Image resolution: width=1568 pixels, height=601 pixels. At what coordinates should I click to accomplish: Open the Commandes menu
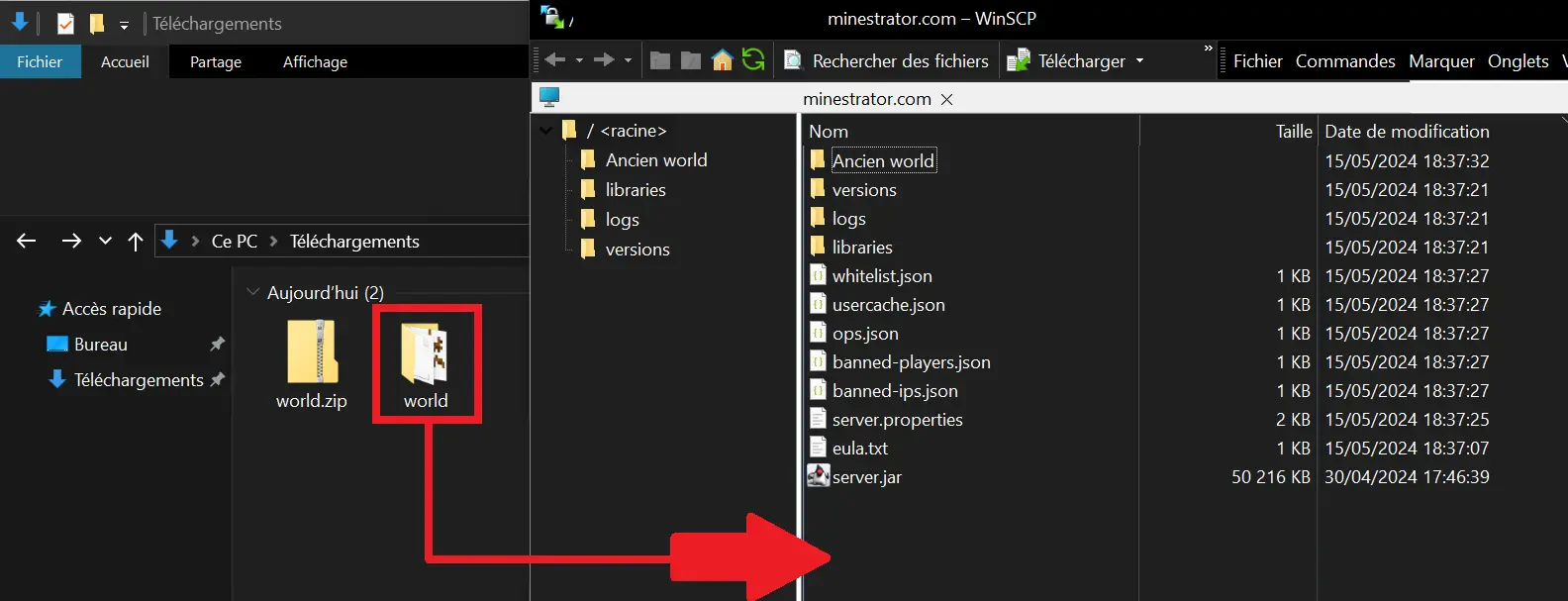(1344, 61)
